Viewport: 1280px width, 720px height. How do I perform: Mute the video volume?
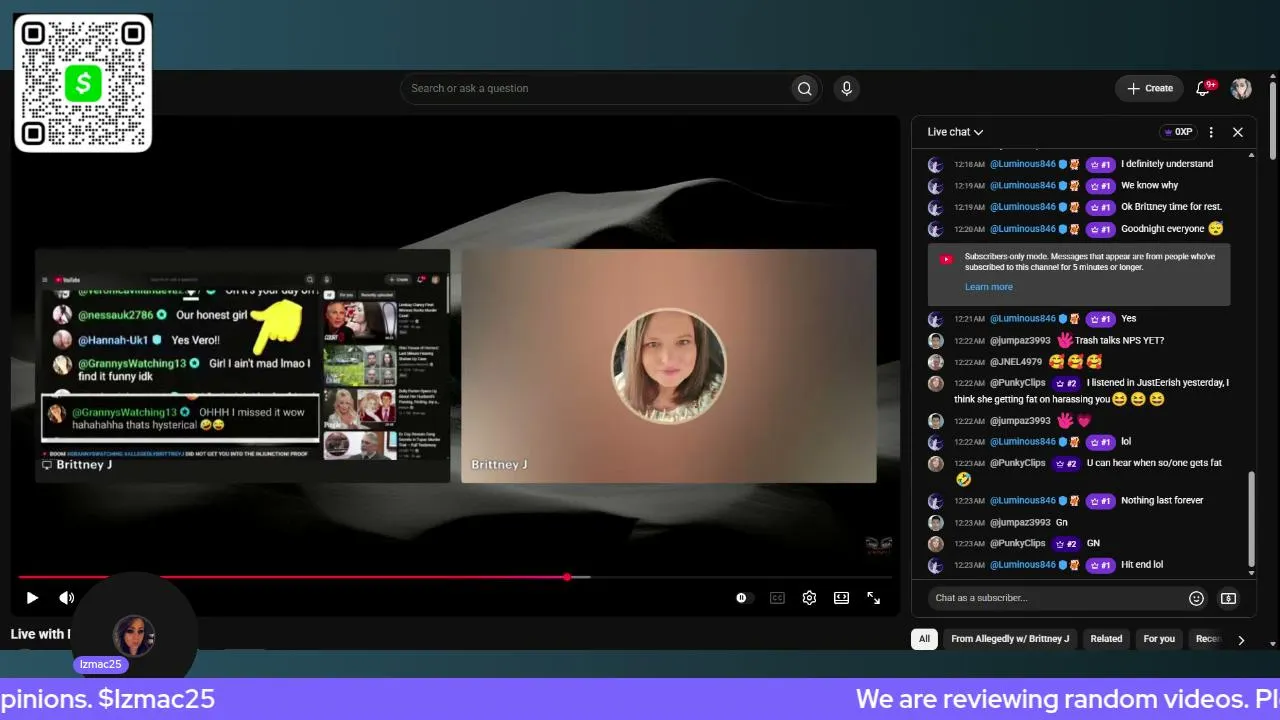click(x=66, y=598)
